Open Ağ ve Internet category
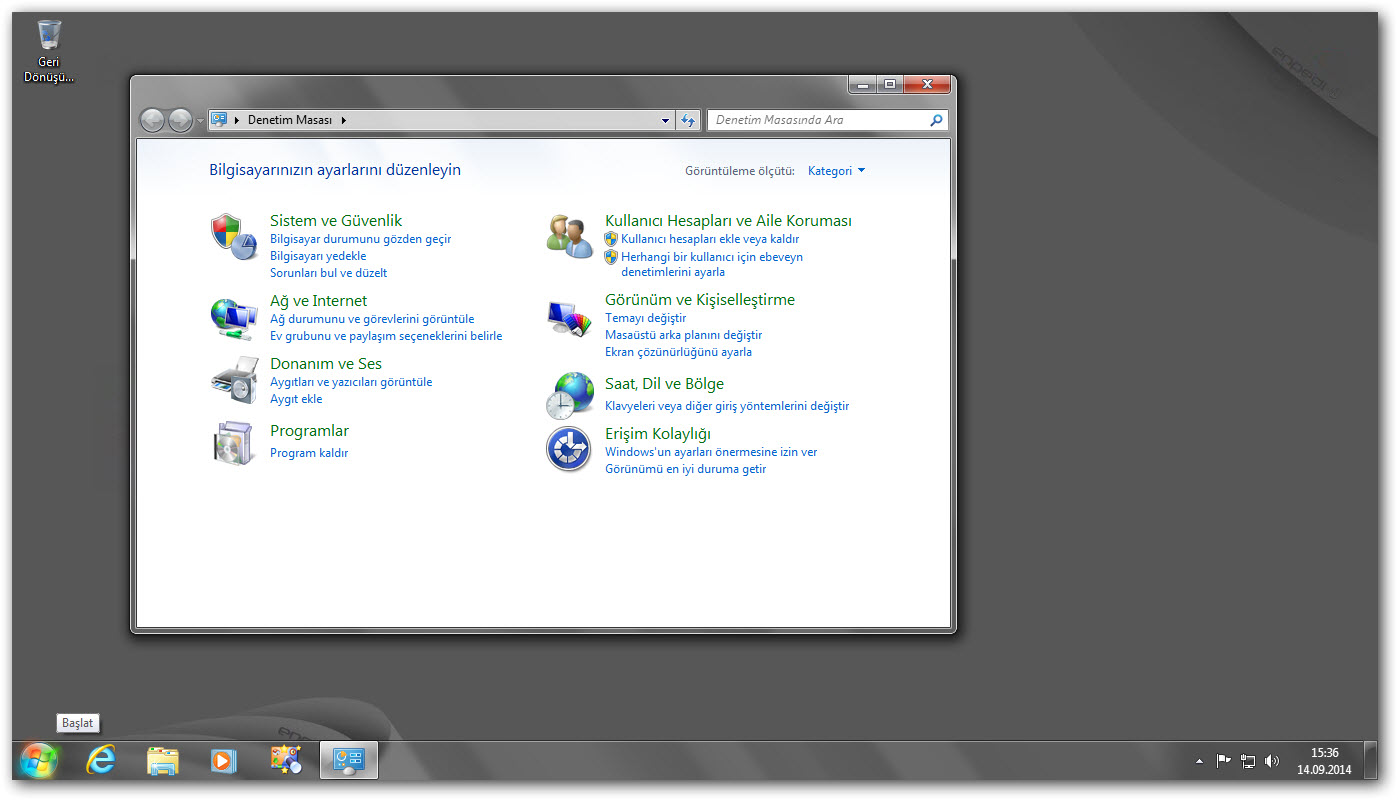This screenshot has width=1398, height=800. click(318, 301)
